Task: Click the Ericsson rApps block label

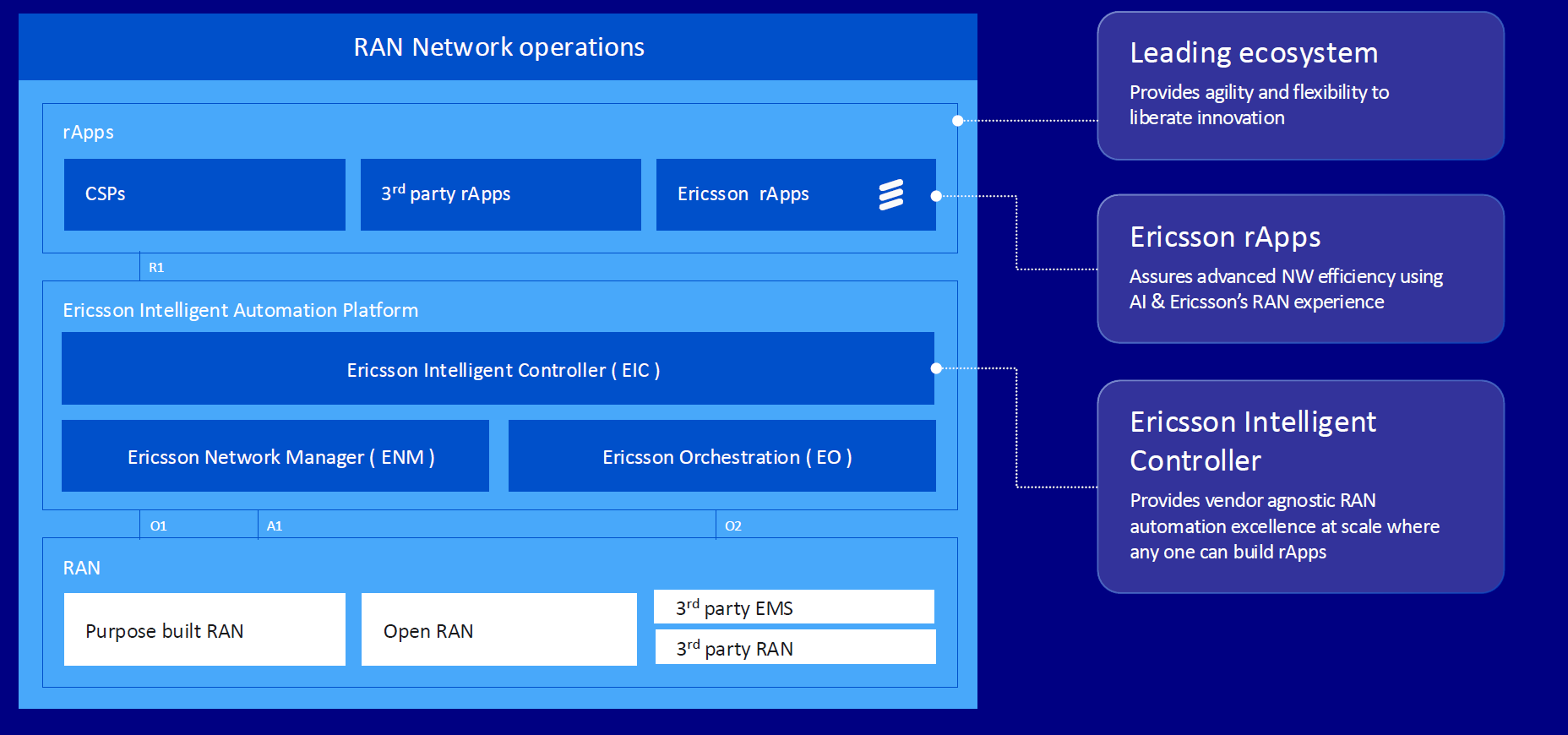Action: pos(743,194)
